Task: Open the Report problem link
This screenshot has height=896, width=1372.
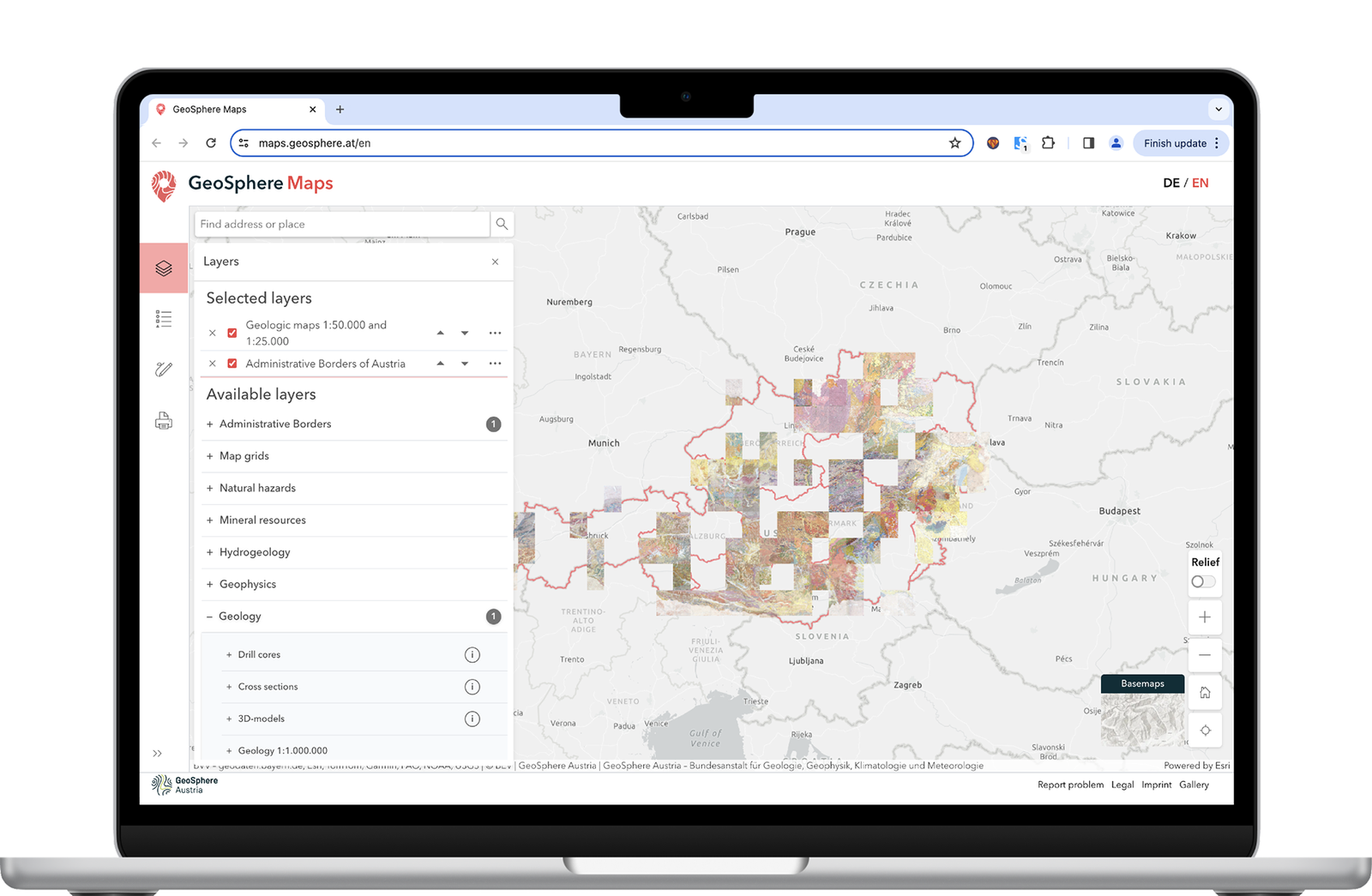Action: [1070, 785]
